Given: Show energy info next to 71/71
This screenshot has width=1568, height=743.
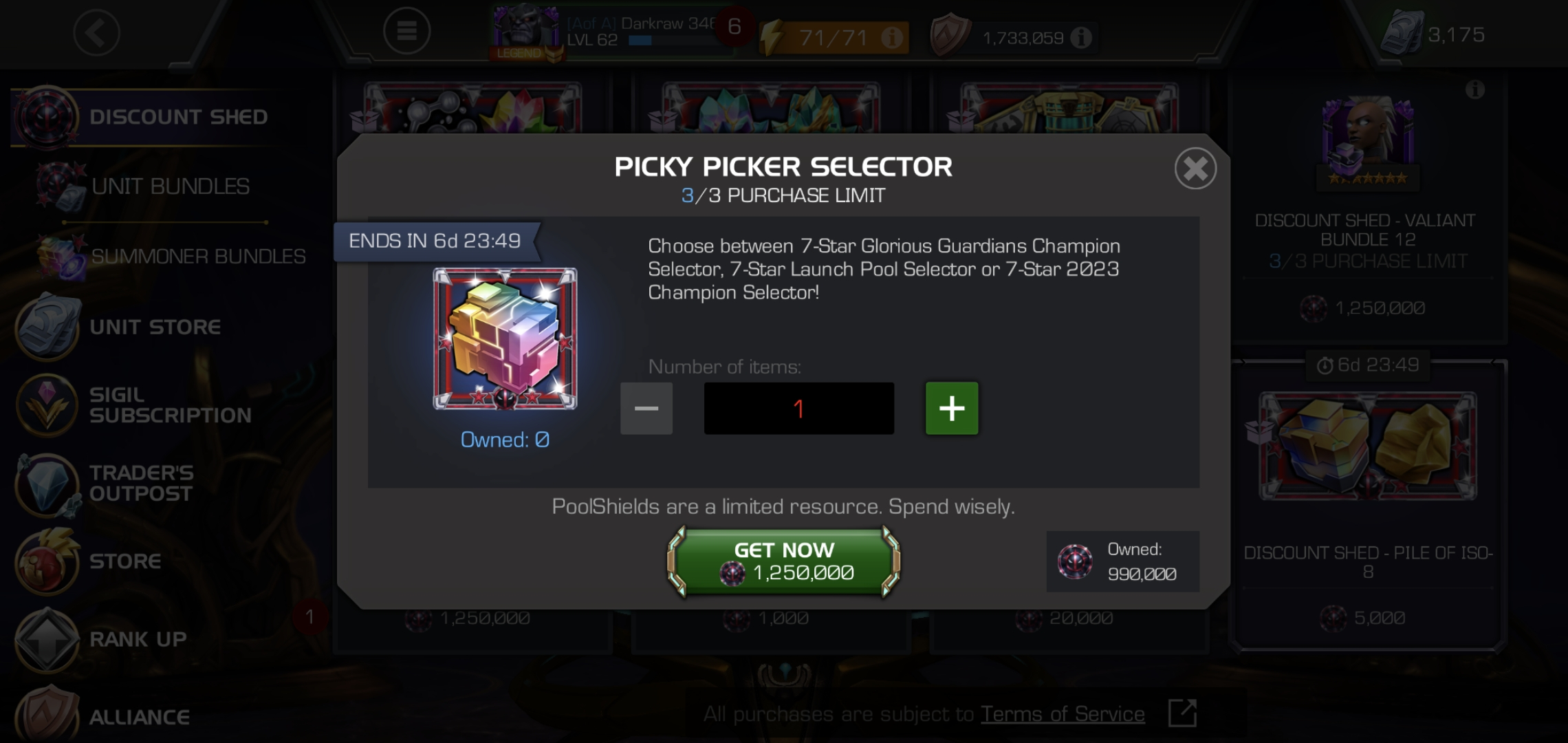Looking at the screenshot, I should [x=892, y=37].
